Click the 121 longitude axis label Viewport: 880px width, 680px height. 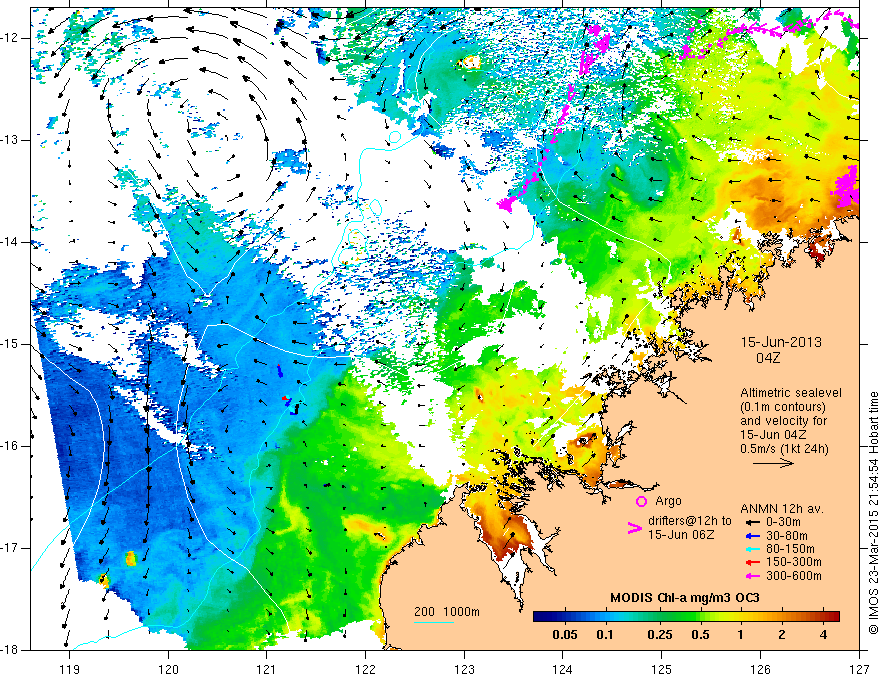point(266,669)
